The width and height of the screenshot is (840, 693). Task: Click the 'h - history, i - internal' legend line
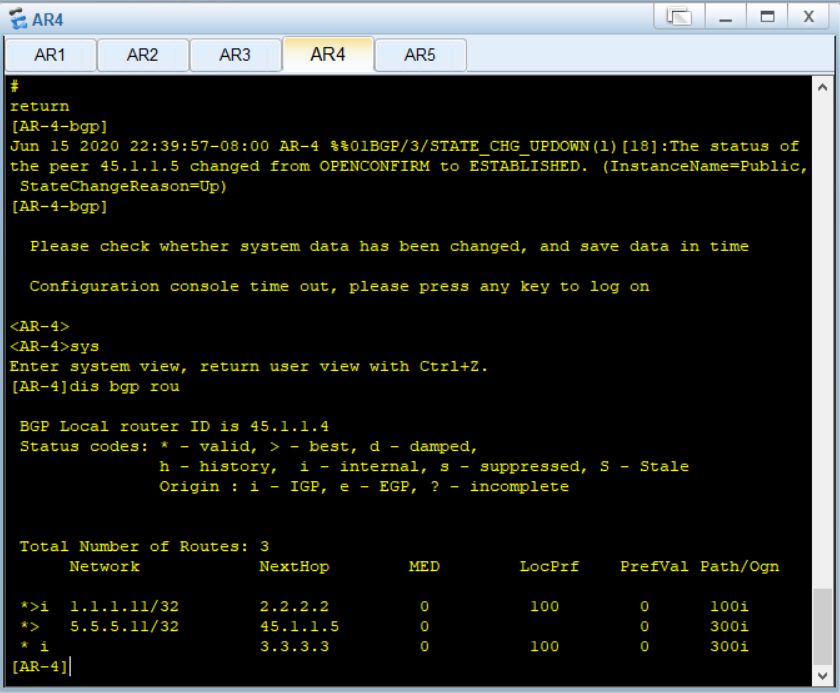[x=424, y=466]
